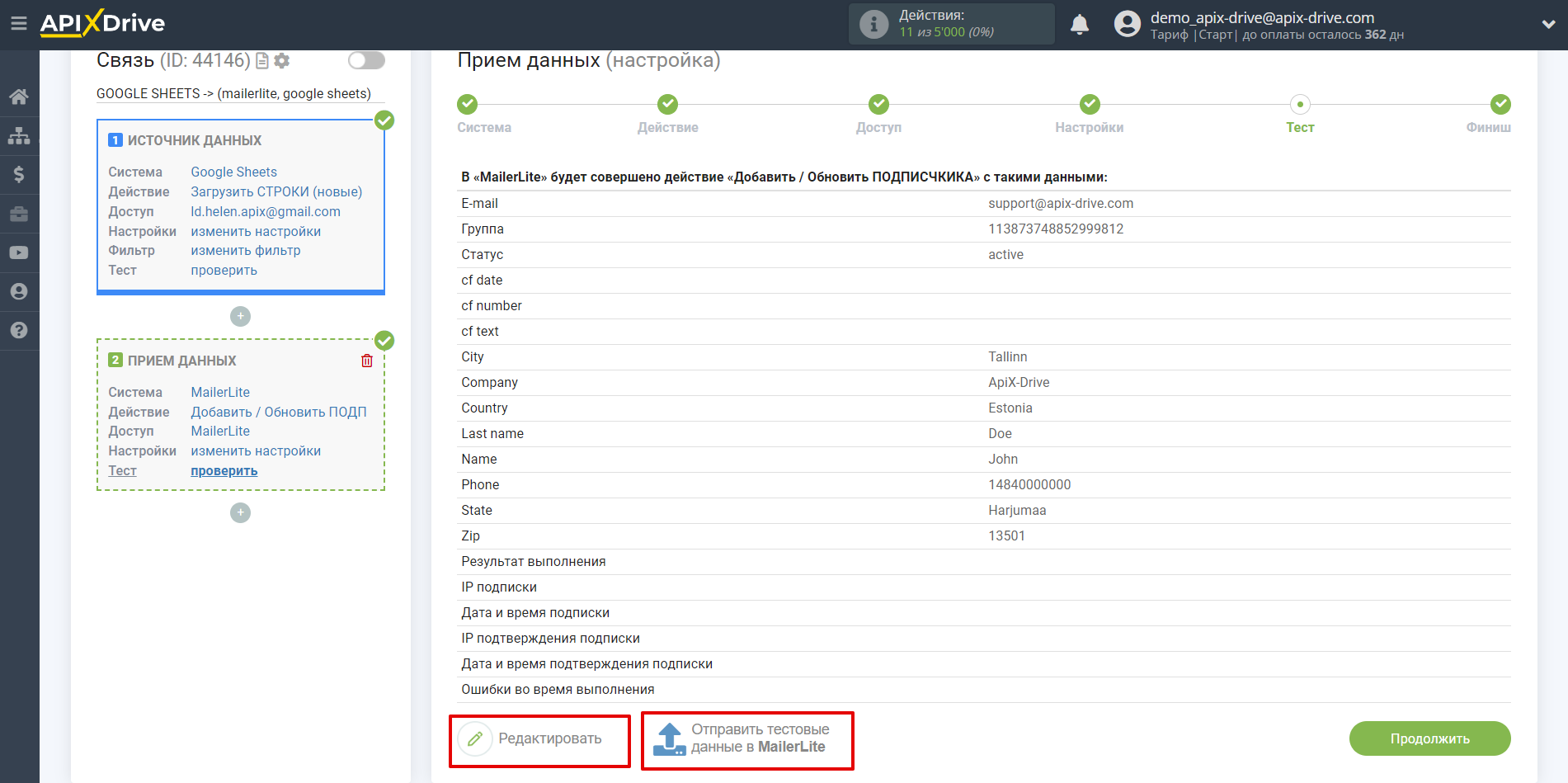Open profile icon in sidebar
1568x783 pixels.
click(19, 291)
